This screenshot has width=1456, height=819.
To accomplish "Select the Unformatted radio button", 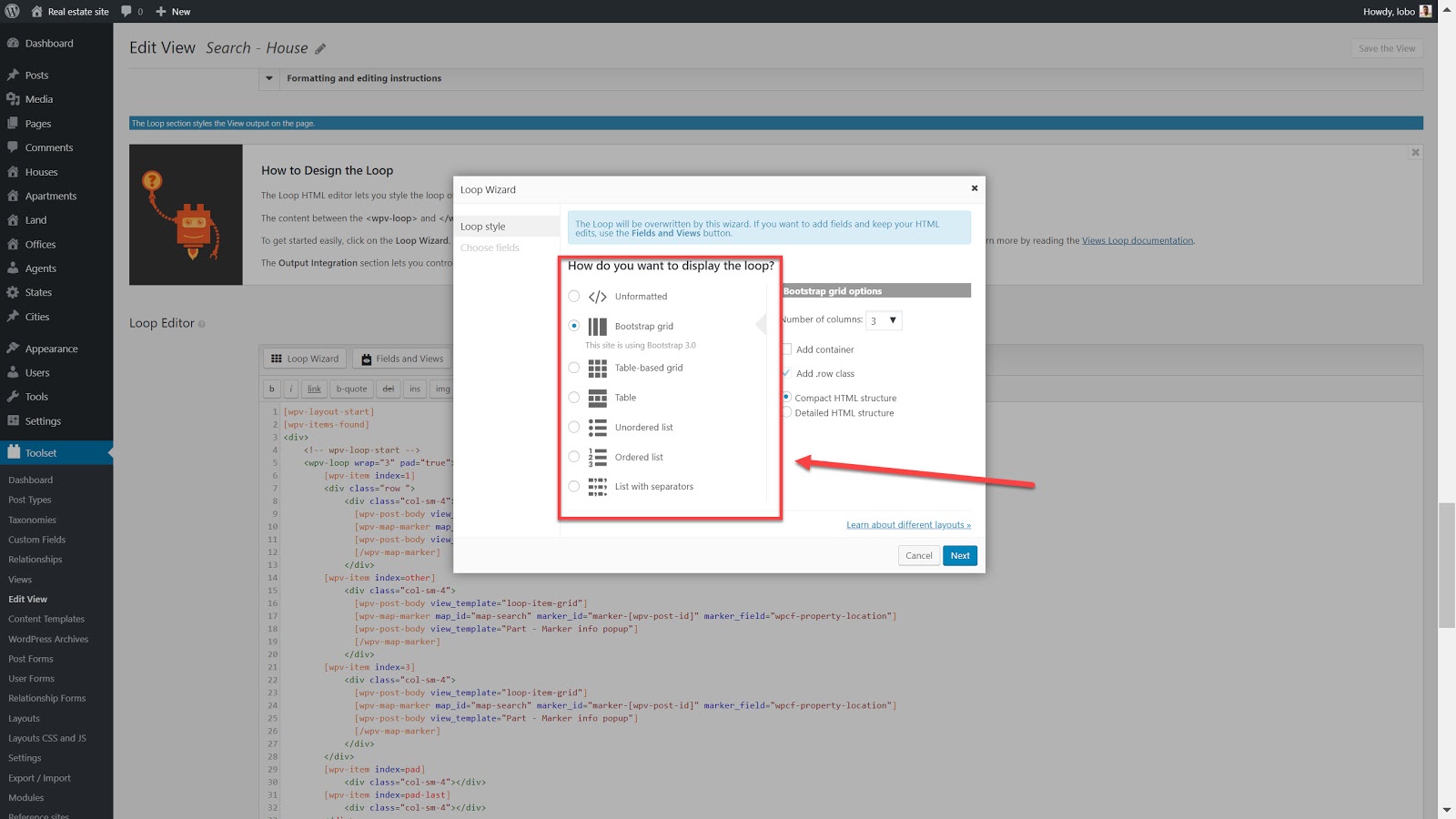I will [574, 297].
